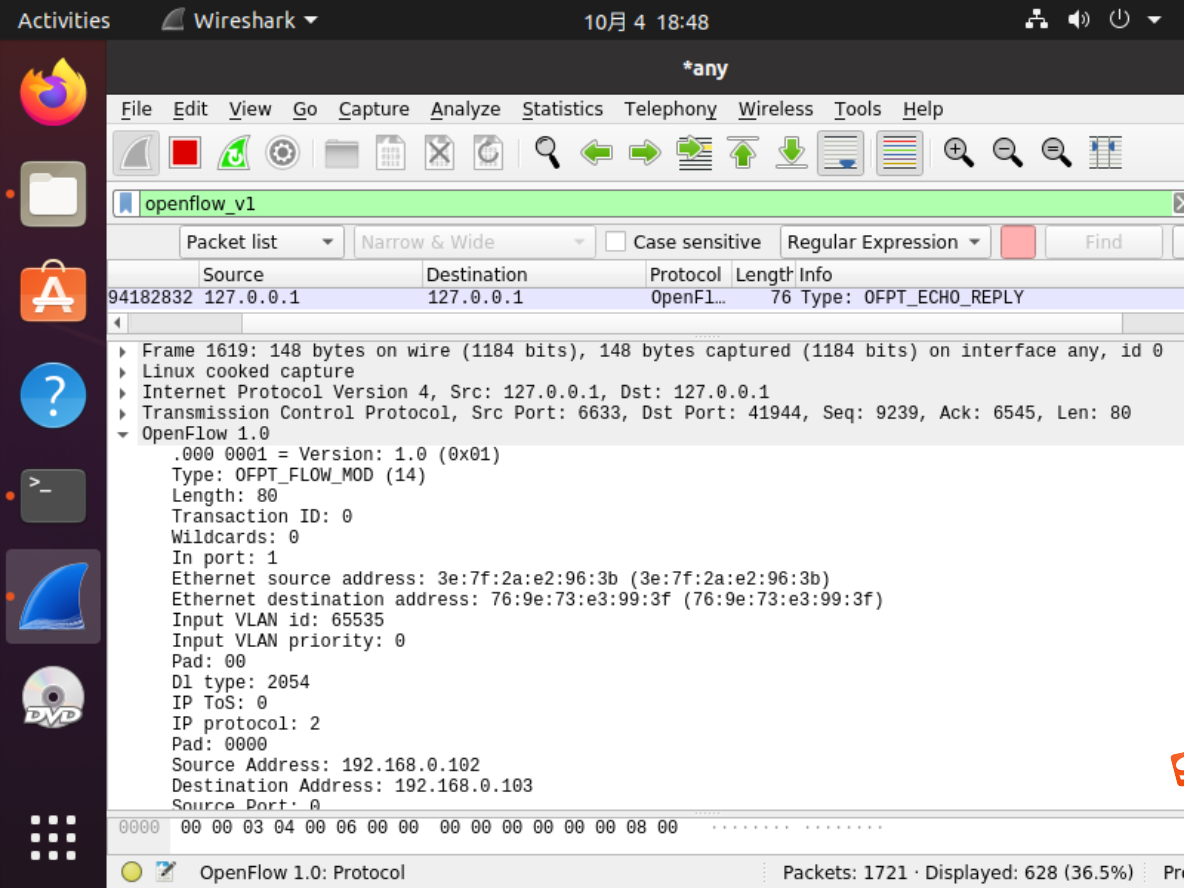Expand the Frame 1619 tree row
This screenshot has width=1184, height=888.
click(123, 351)
